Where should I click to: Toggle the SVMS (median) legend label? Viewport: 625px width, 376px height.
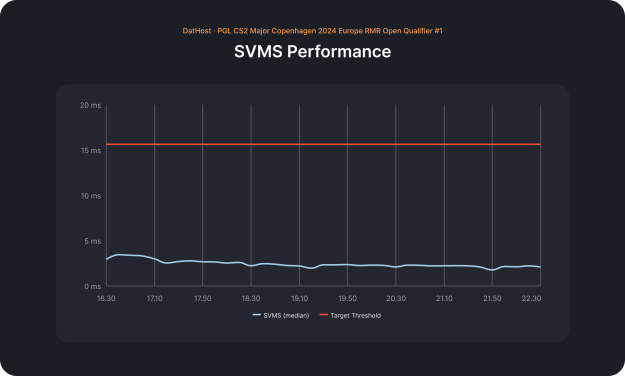286,315
